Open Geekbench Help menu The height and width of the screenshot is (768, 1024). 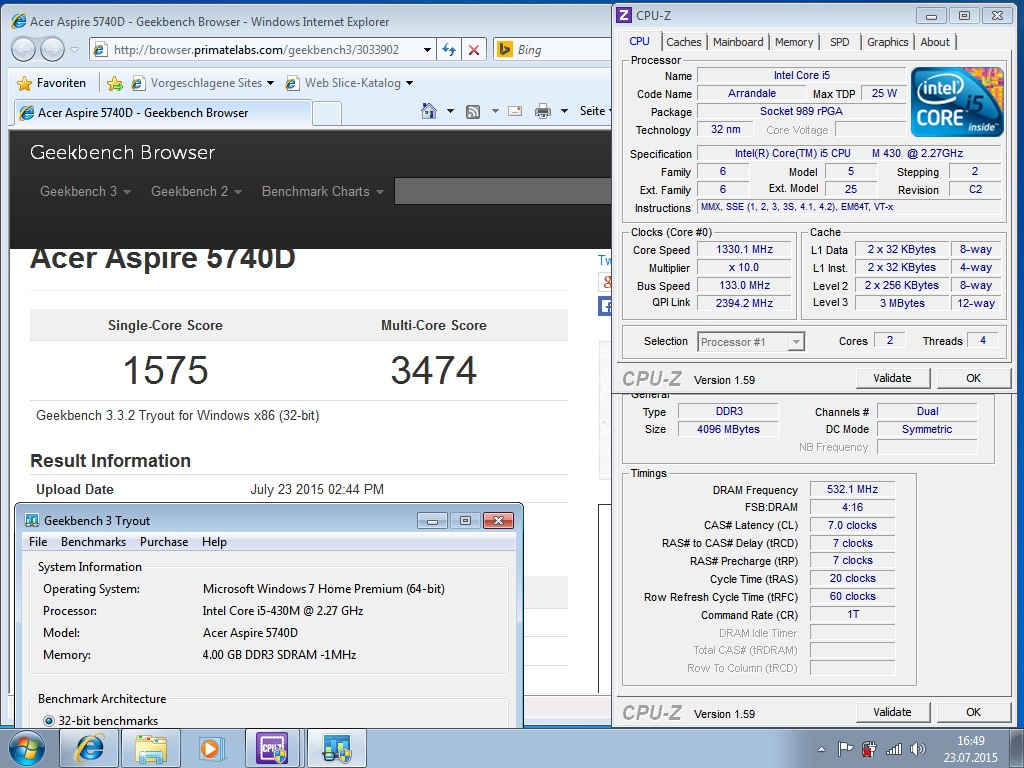[x=214, y=542]
